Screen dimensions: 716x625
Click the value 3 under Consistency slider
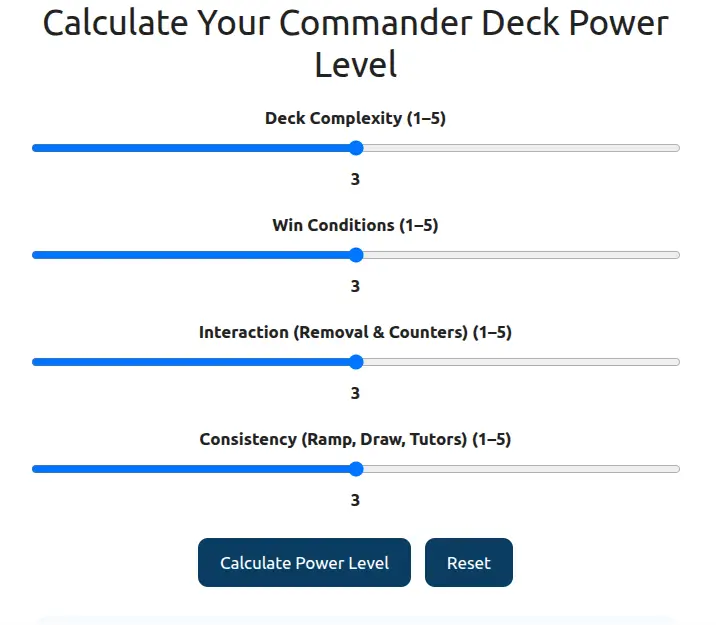pyautogui.click(x=355, y=500)
